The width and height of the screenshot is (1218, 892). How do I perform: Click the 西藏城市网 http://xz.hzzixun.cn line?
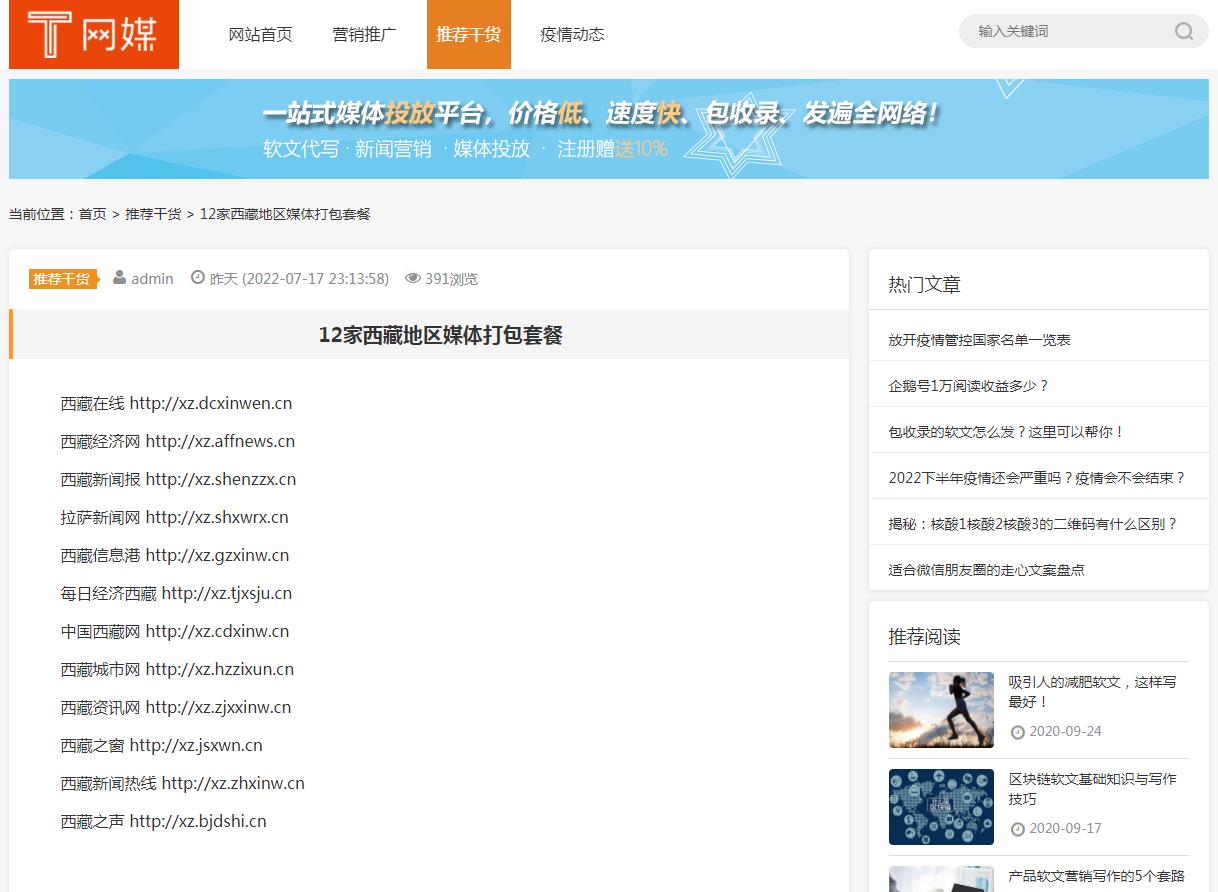[177, 670]
